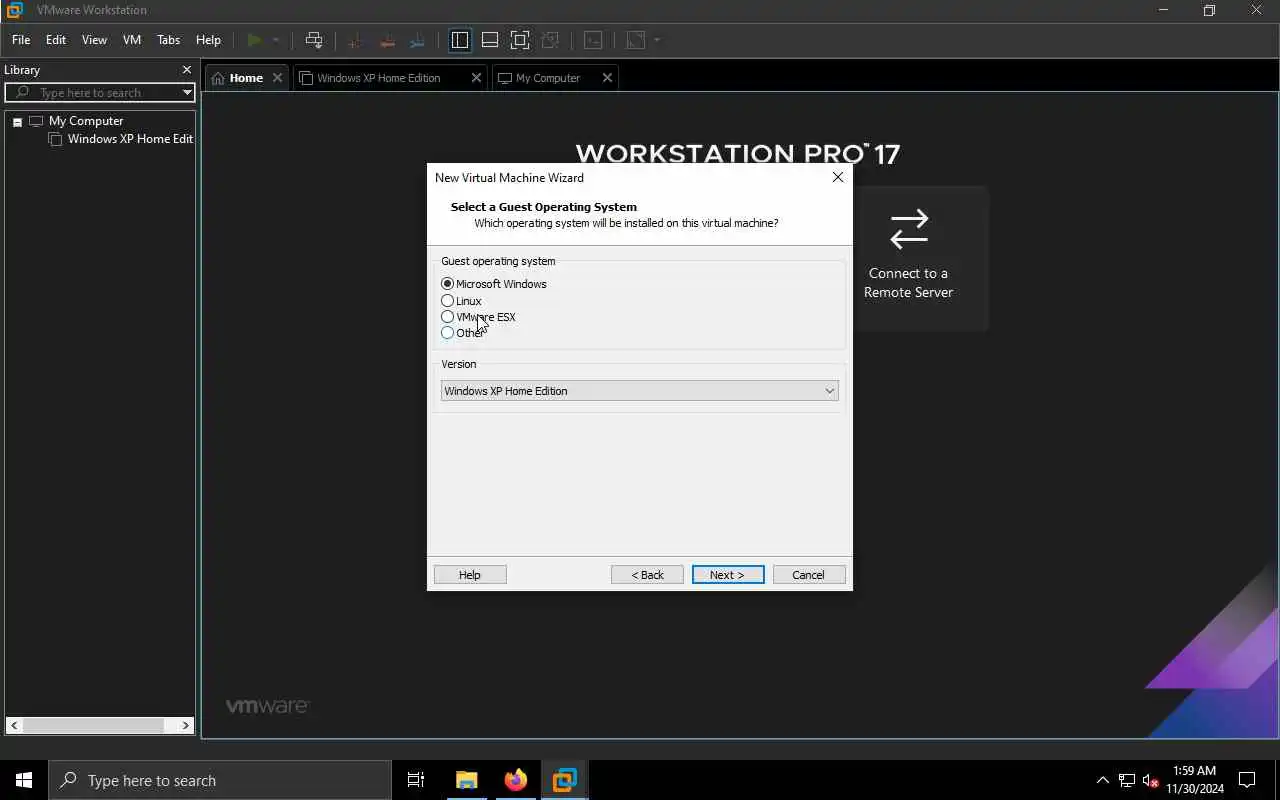Click the console view toolbar icon
The image size is (1280, 800).
pos(593,40)
